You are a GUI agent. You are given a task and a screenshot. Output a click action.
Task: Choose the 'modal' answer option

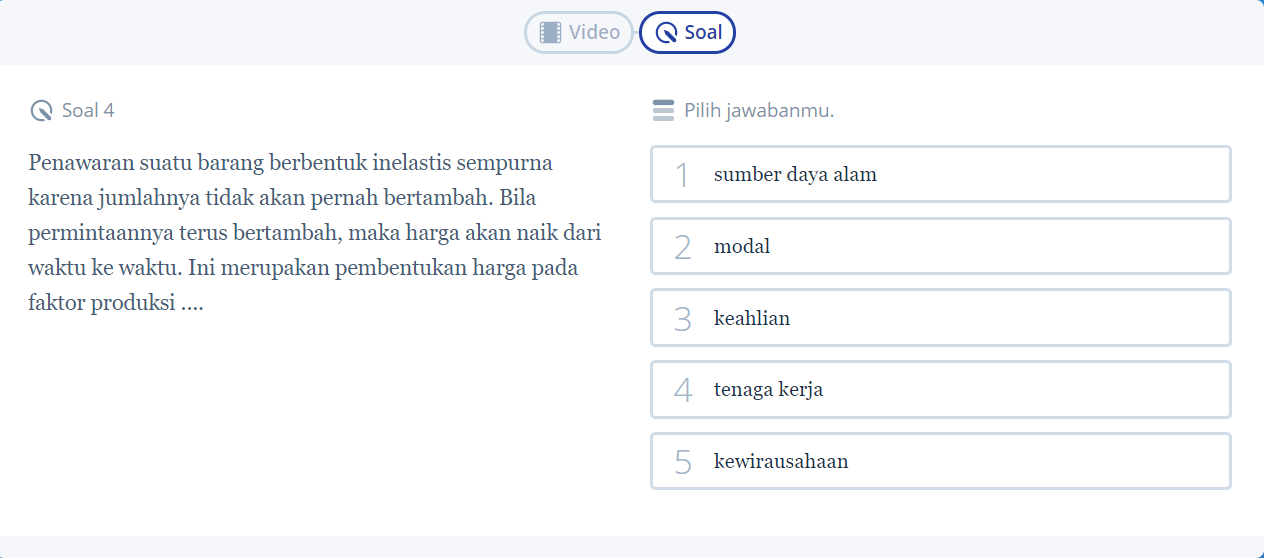(940, 246)
